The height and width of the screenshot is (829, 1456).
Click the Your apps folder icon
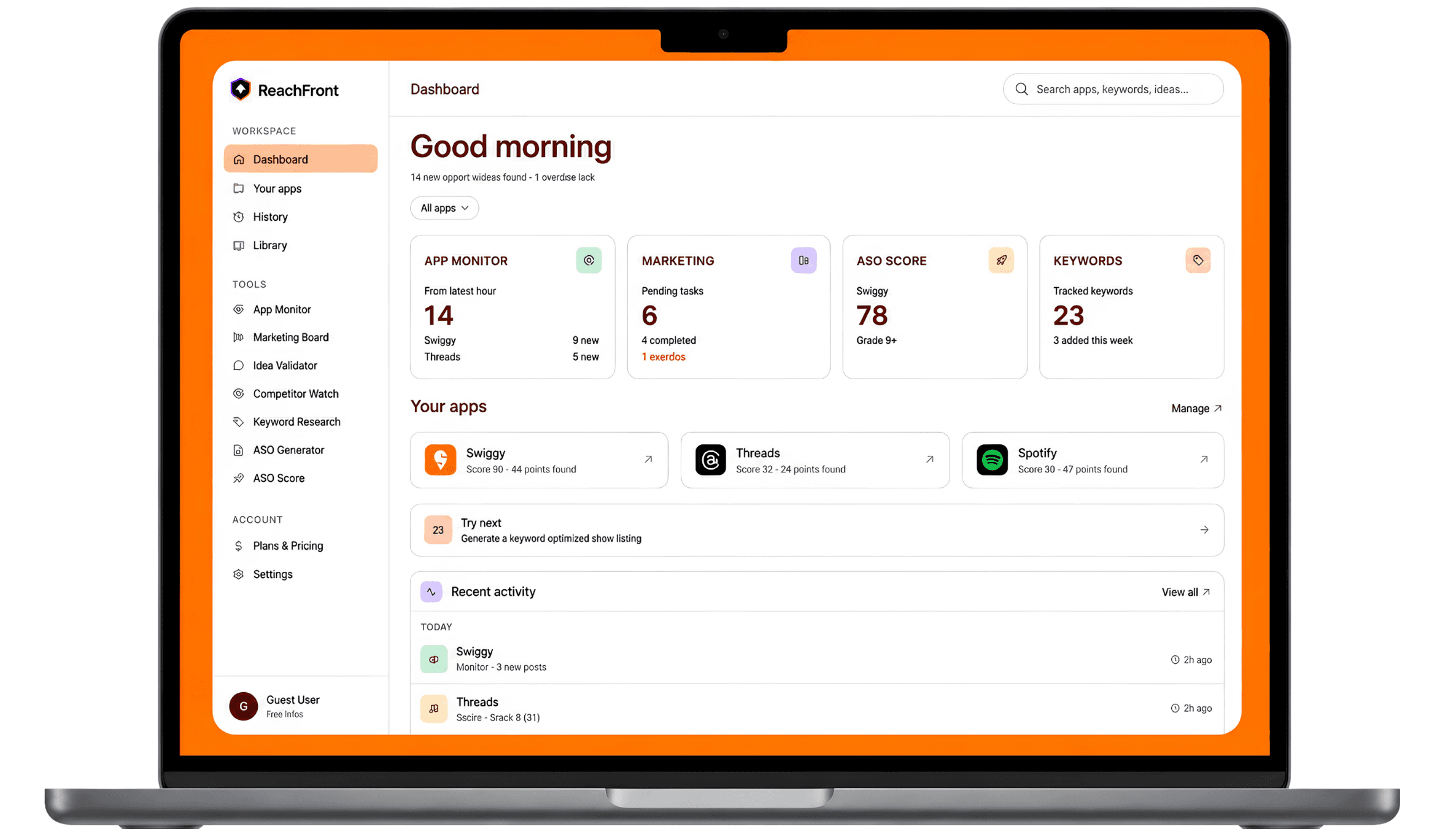239,188
